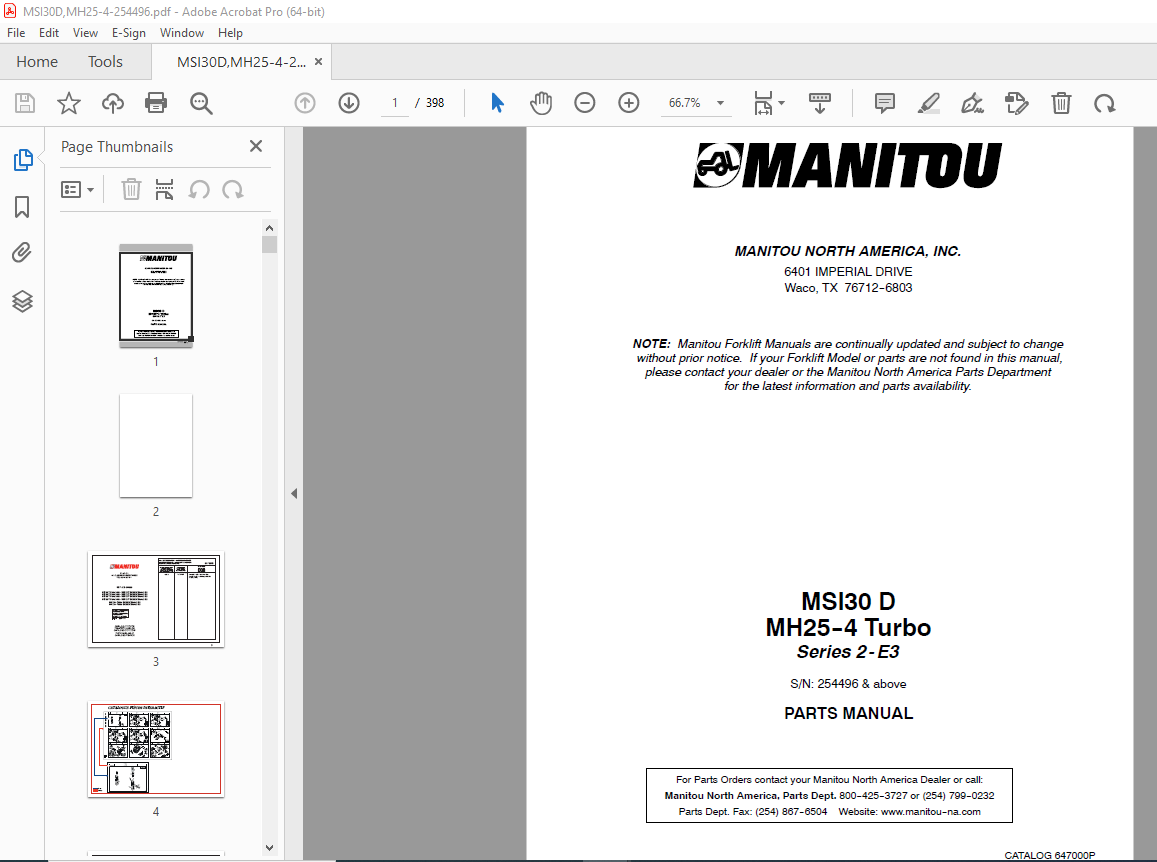Collapse the navigation pane arrow
This screenshot has width=1157, height=862.
[x=294, y=493]
